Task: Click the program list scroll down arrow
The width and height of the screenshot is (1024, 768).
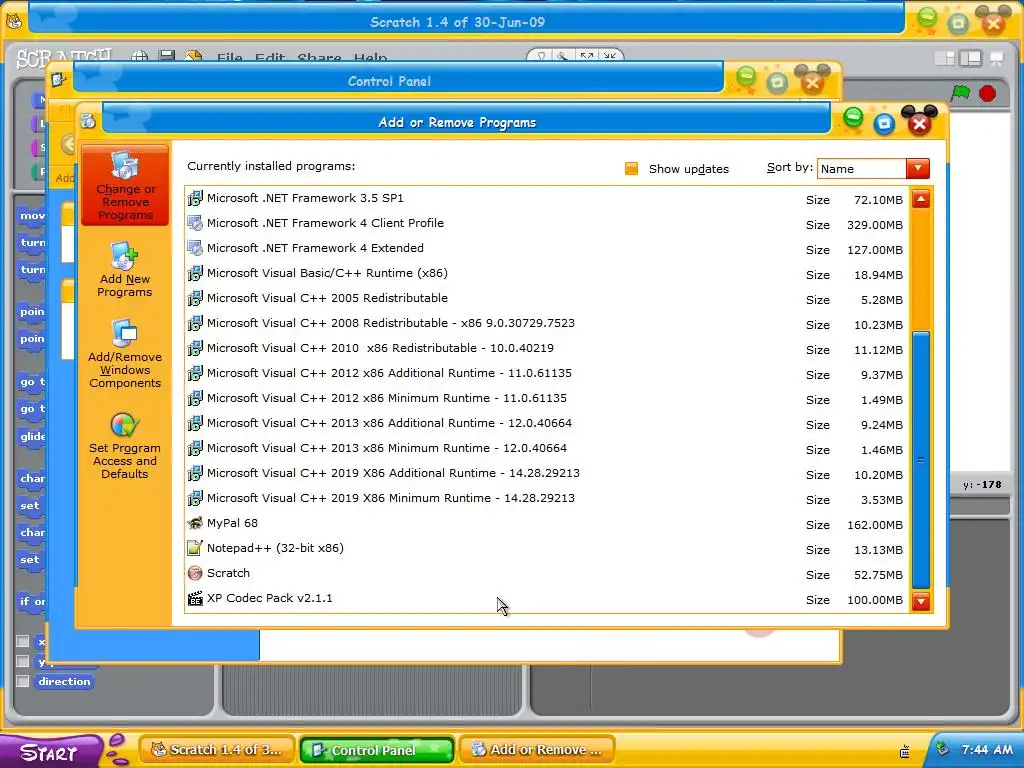Action: coord(921,600)
